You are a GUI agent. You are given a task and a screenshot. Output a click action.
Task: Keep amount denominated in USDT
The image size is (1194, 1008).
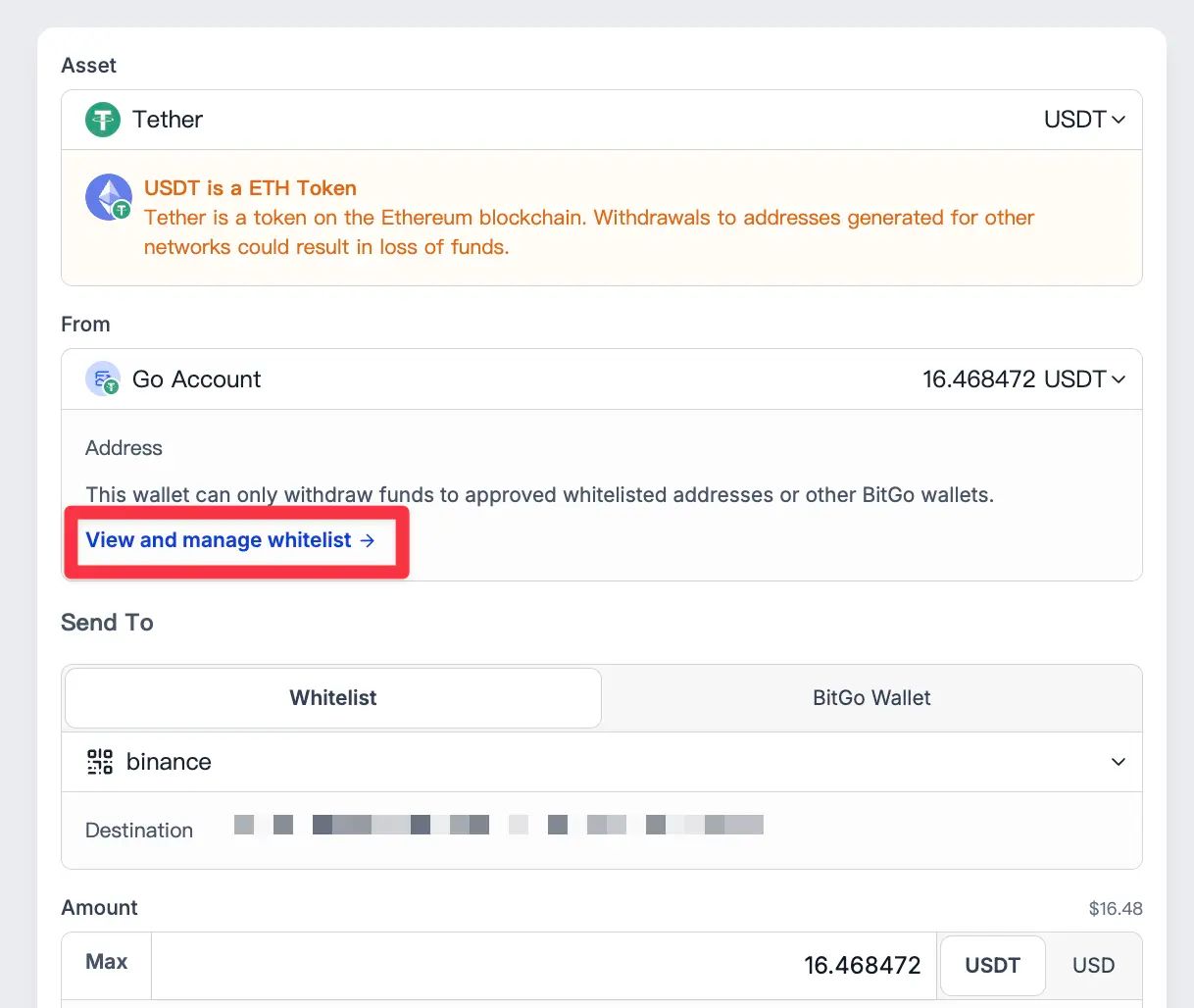point(992,965)
